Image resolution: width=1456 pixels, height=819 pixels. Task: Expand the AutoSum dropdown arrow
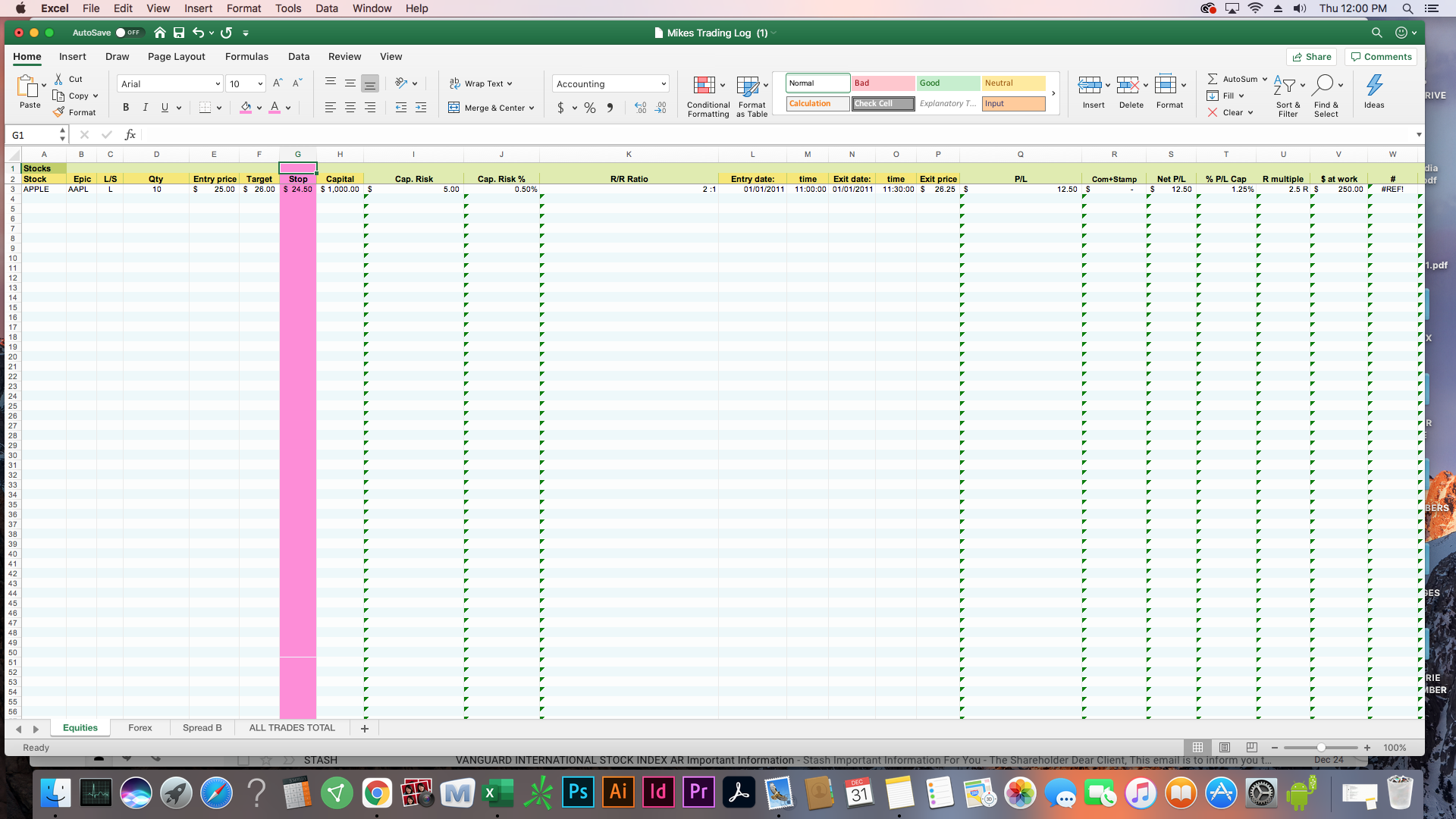[1265, 79]
